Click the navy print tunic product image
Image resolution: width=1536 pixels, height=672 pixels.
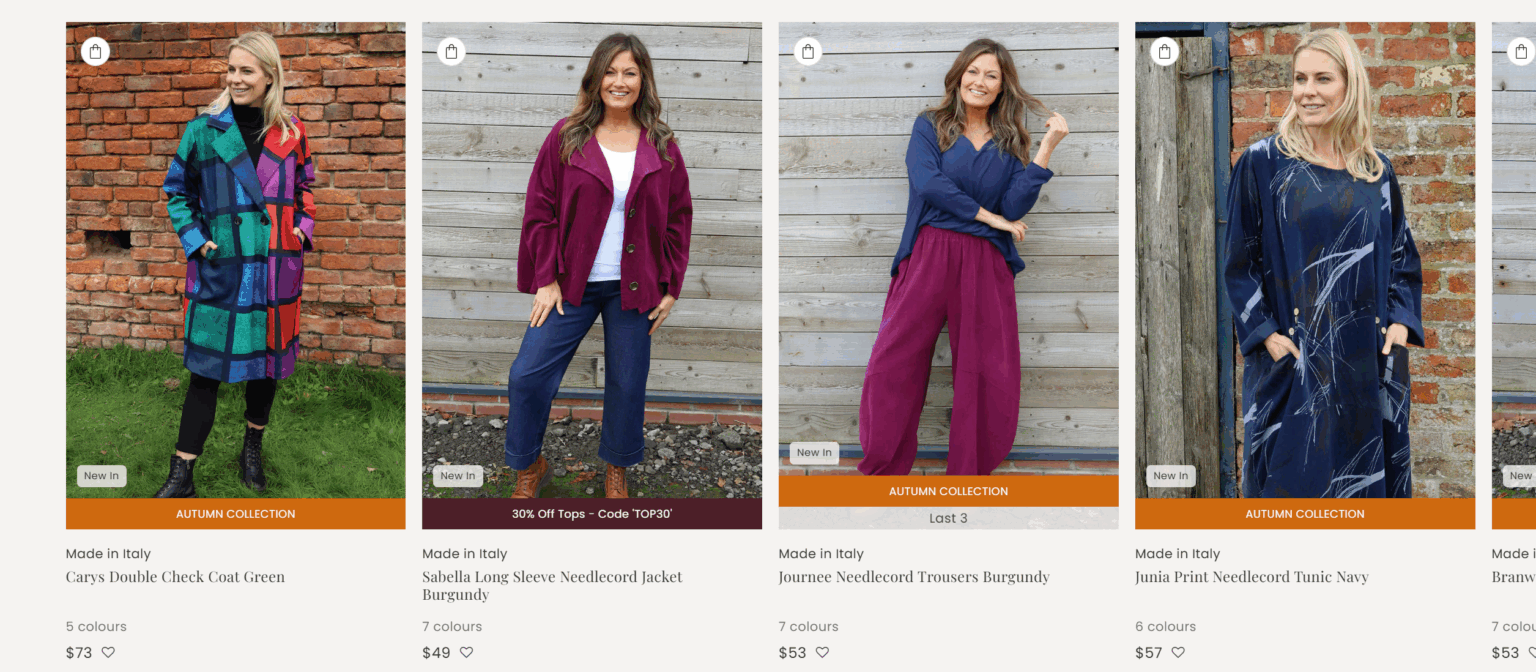1304,260
